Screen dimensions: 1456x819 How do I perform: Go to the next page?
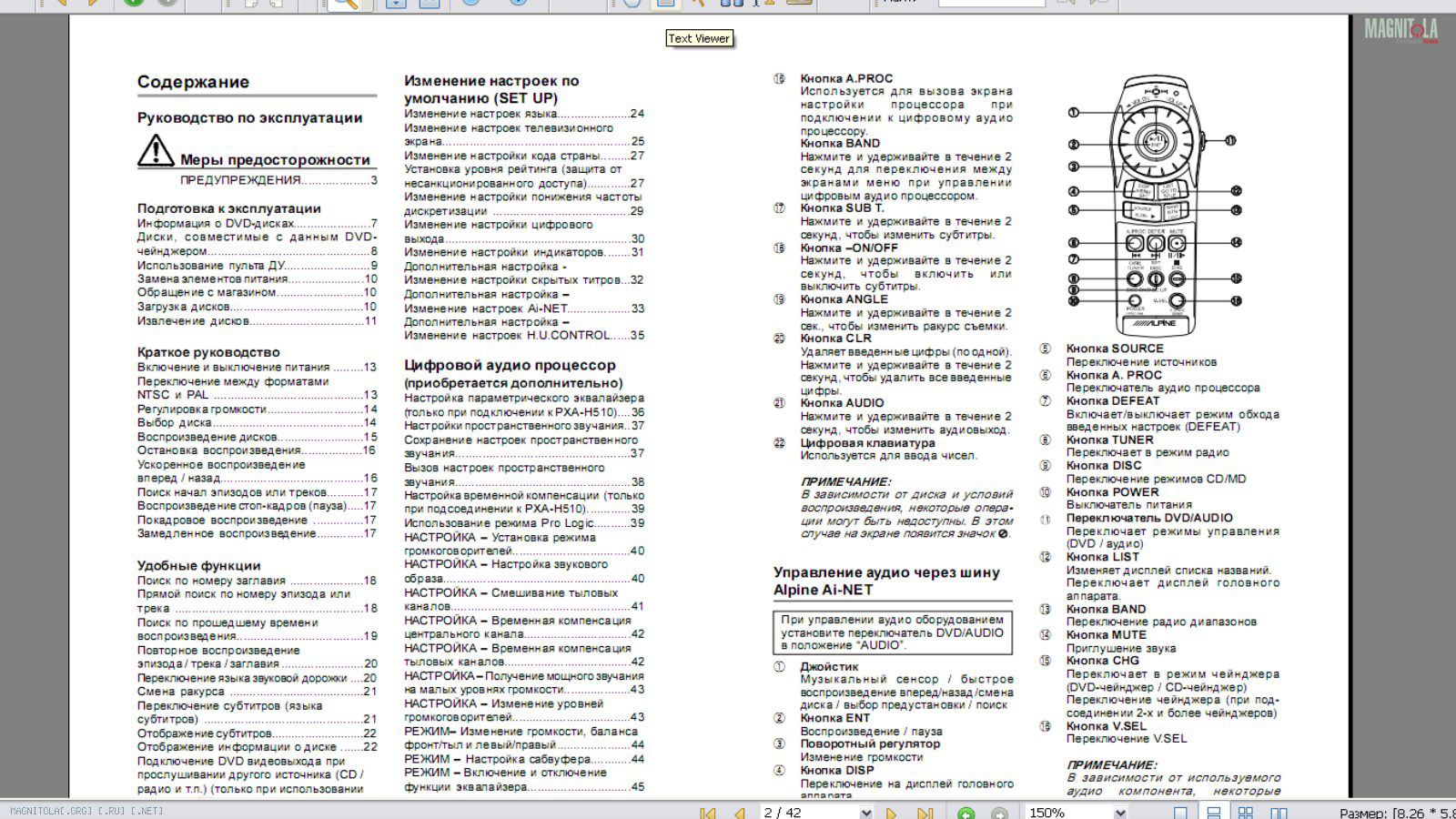coord(891,813)
